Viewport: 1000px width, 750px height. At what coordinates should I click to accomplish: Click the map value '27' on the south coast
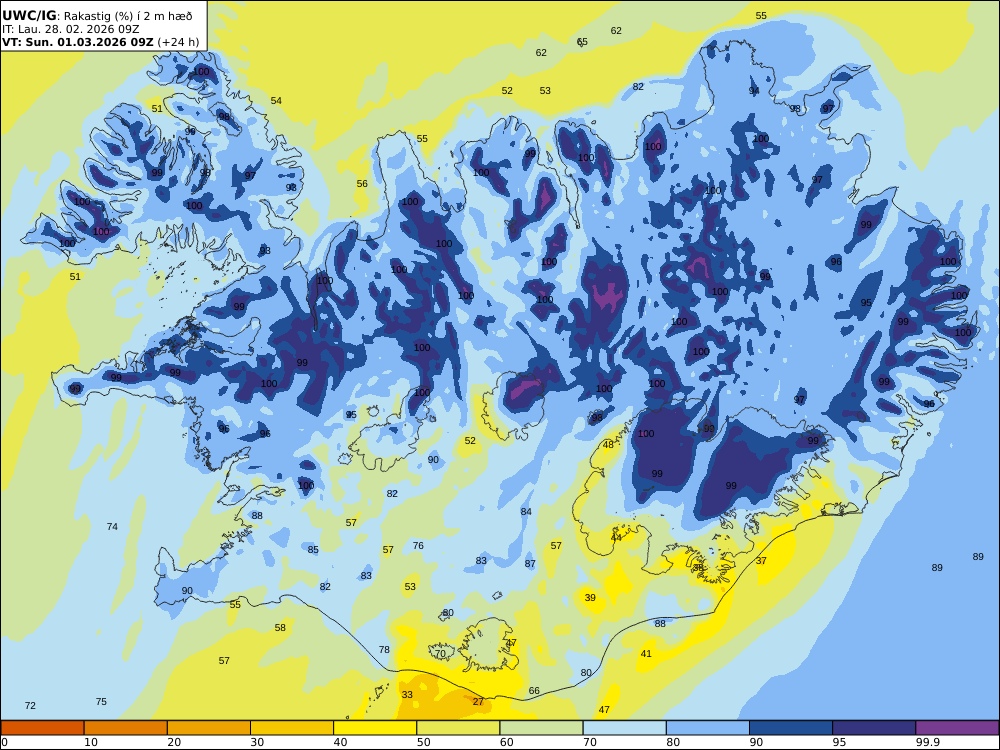tap(478, 702)
